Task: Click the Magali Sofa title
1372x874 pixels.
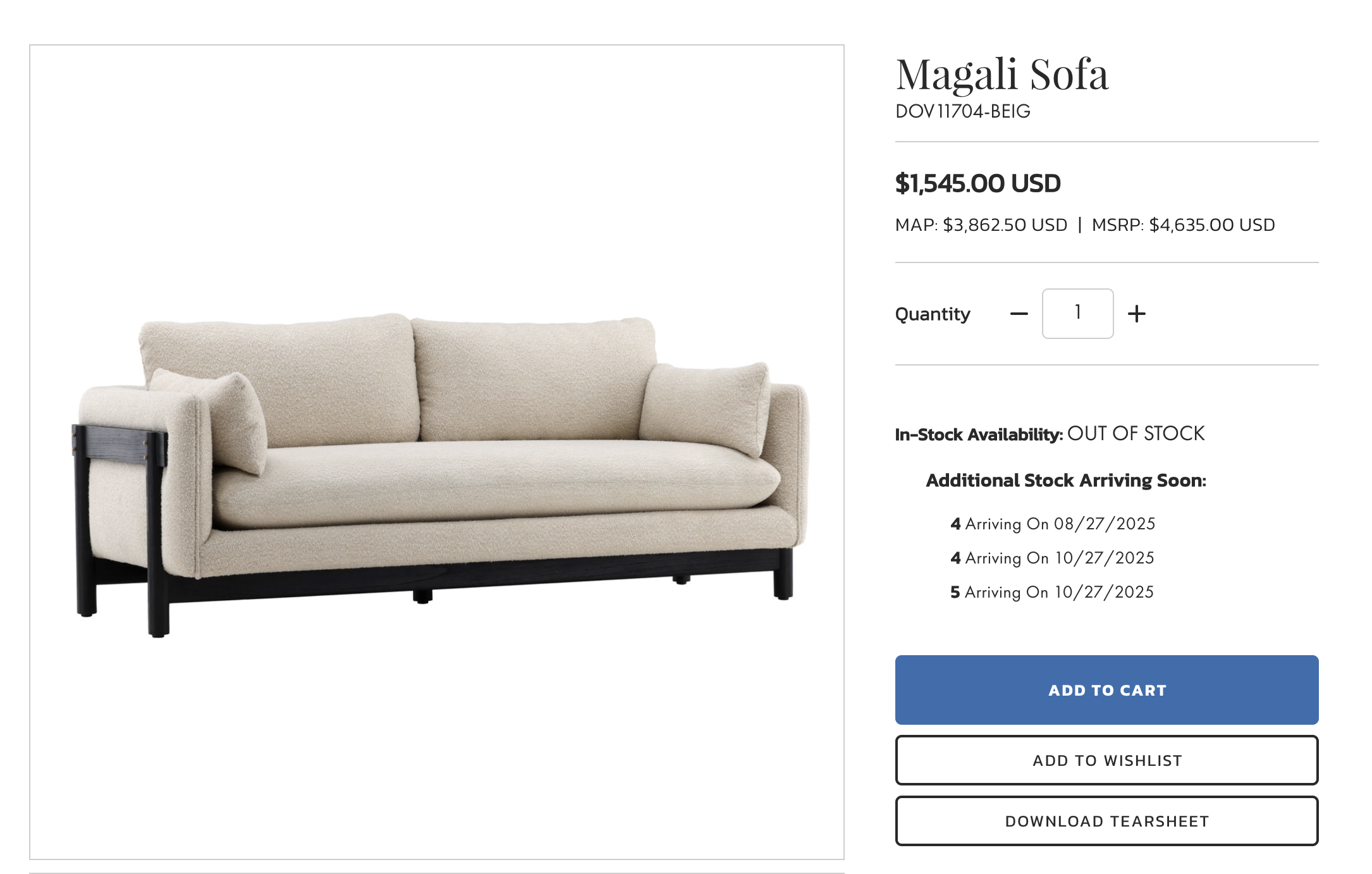Action: click(1002, 75)
